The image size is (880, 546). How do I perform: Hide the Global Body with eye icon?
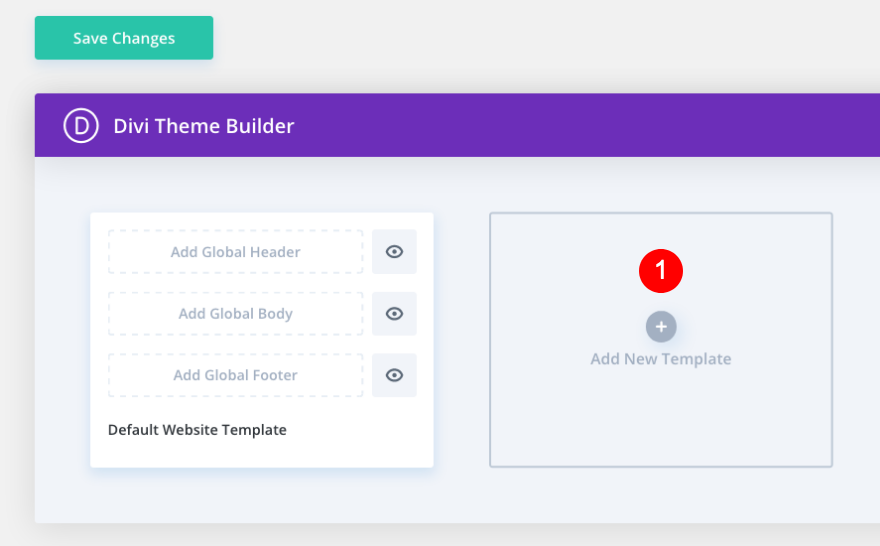394,314
